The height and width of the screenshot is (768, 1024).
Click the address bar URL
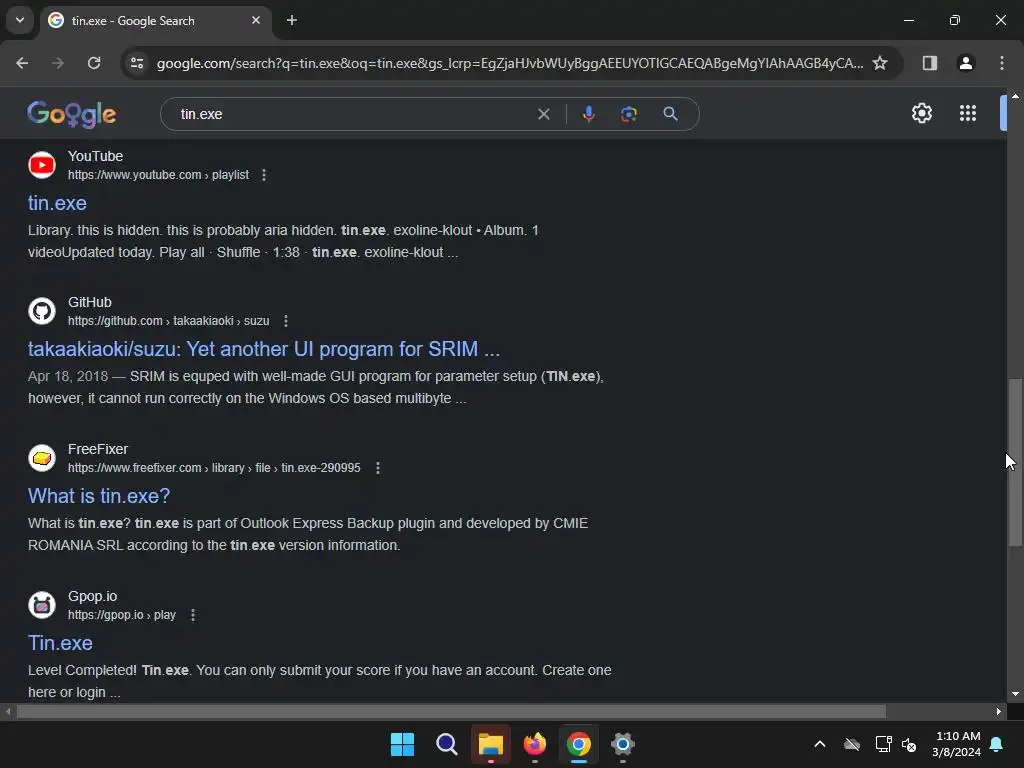[509, 63]
